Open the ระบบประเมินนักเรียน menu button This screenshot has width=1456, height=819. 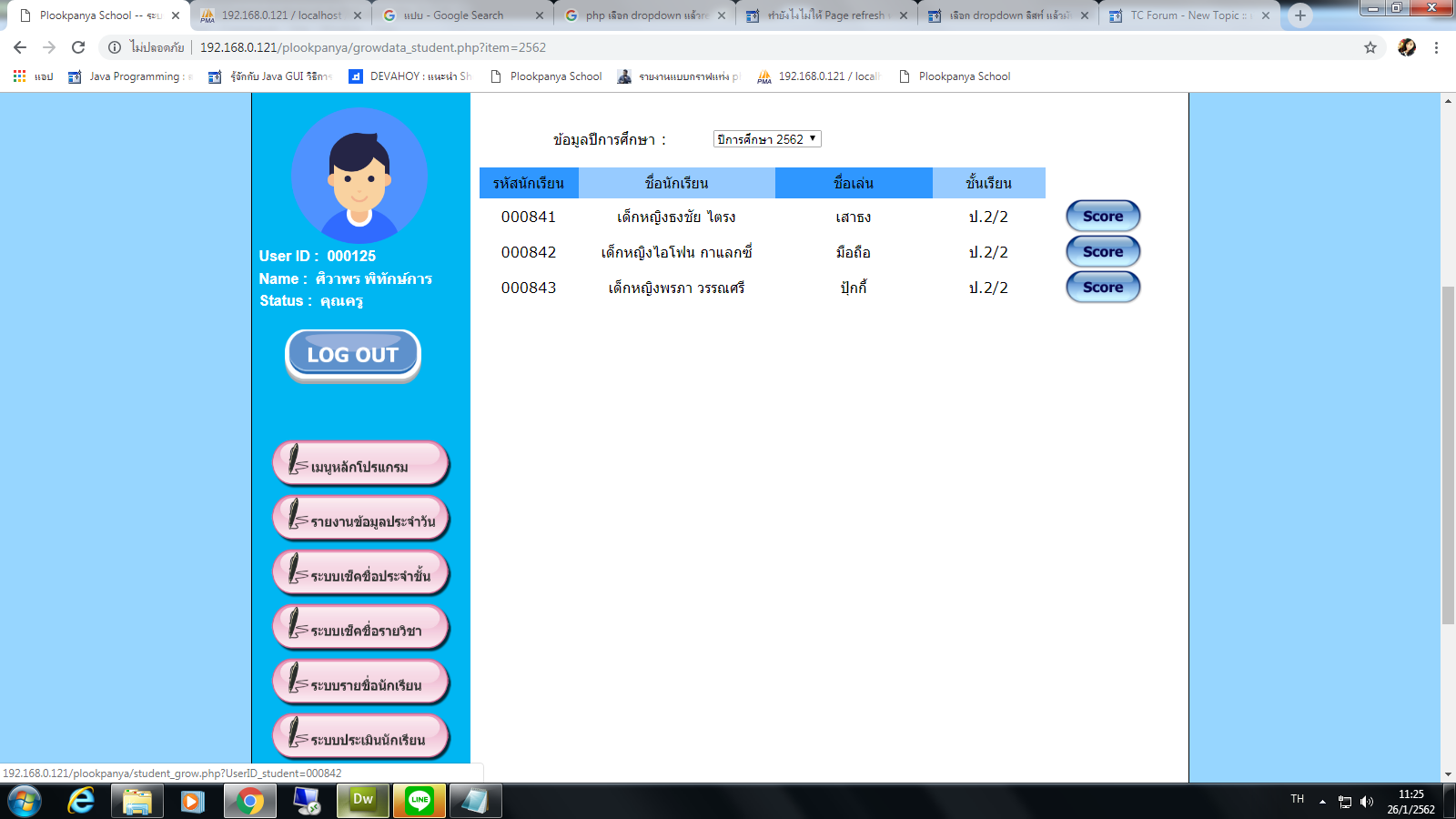pos(361,737)
